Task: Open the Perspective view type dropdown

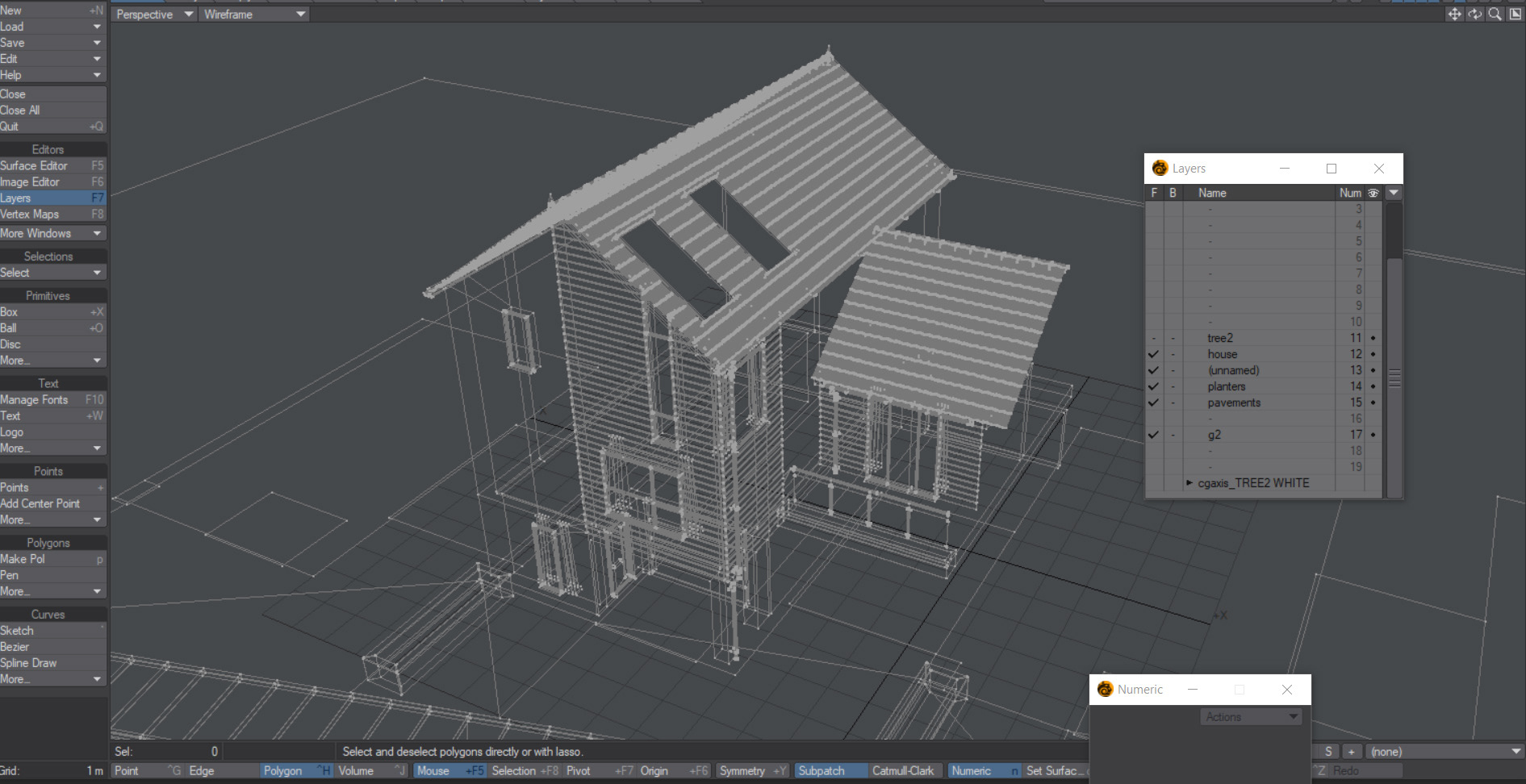Action: click(x=155, y=15)
